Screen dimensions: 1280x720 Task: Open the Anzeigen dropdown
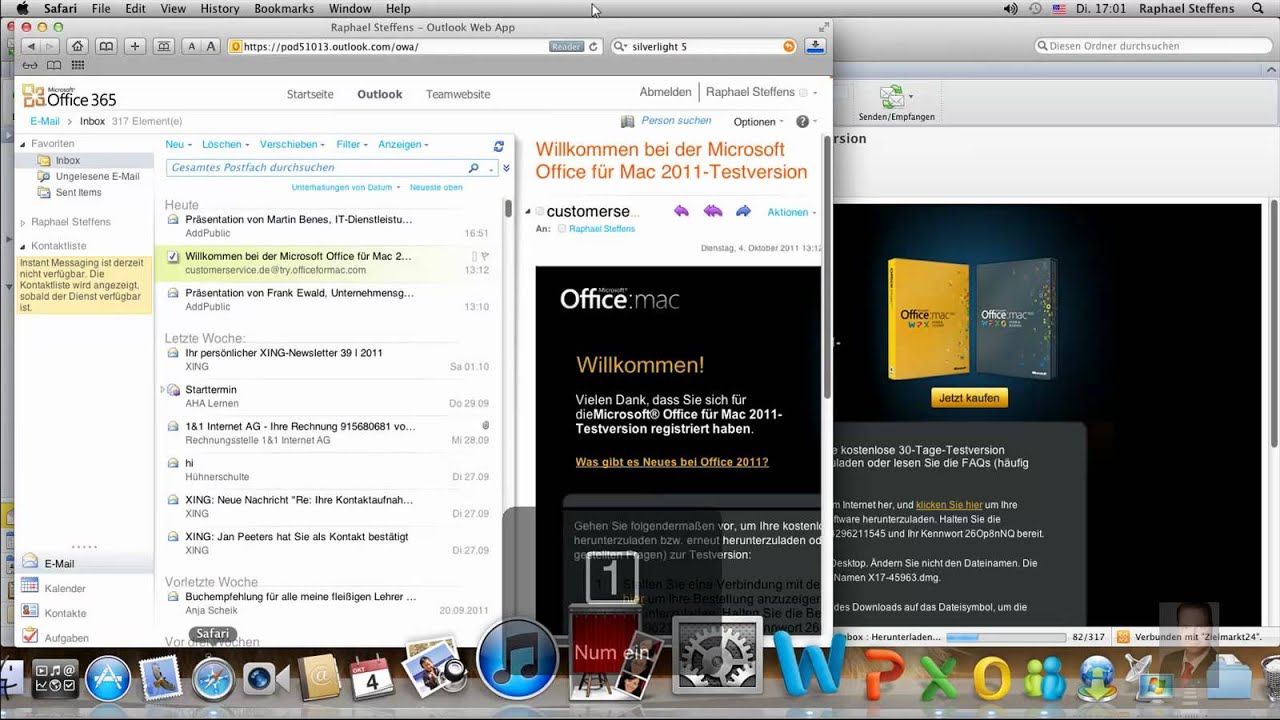403,144
